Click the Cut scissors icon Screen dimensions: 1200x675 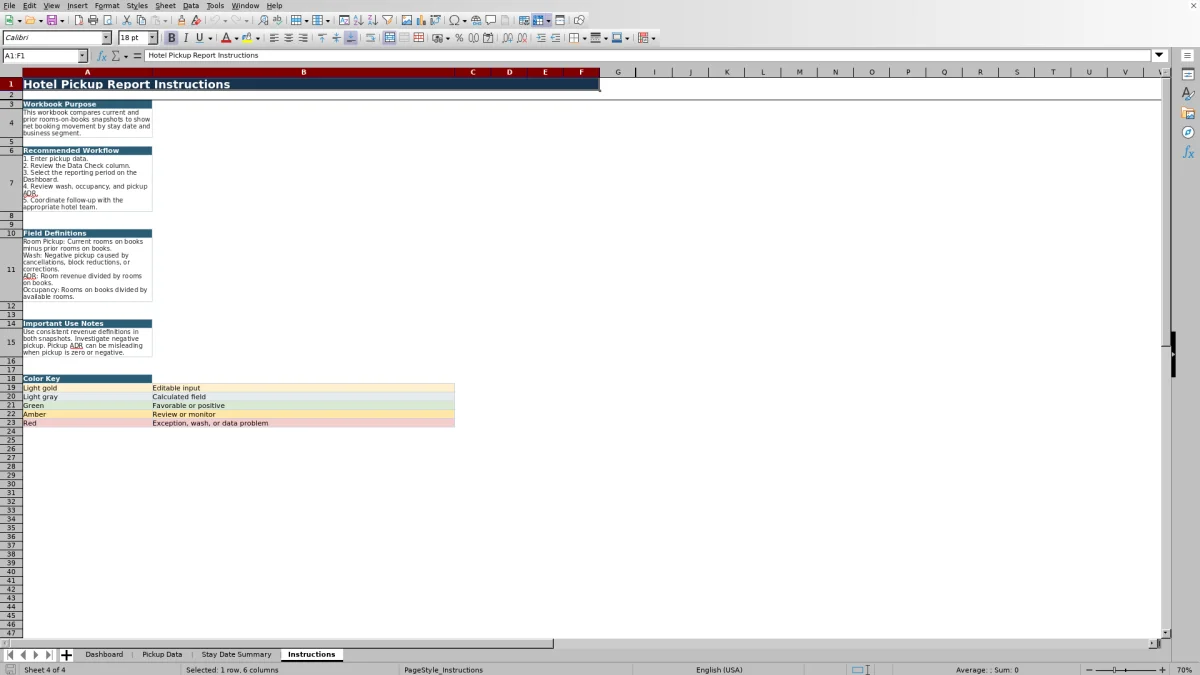126,20
